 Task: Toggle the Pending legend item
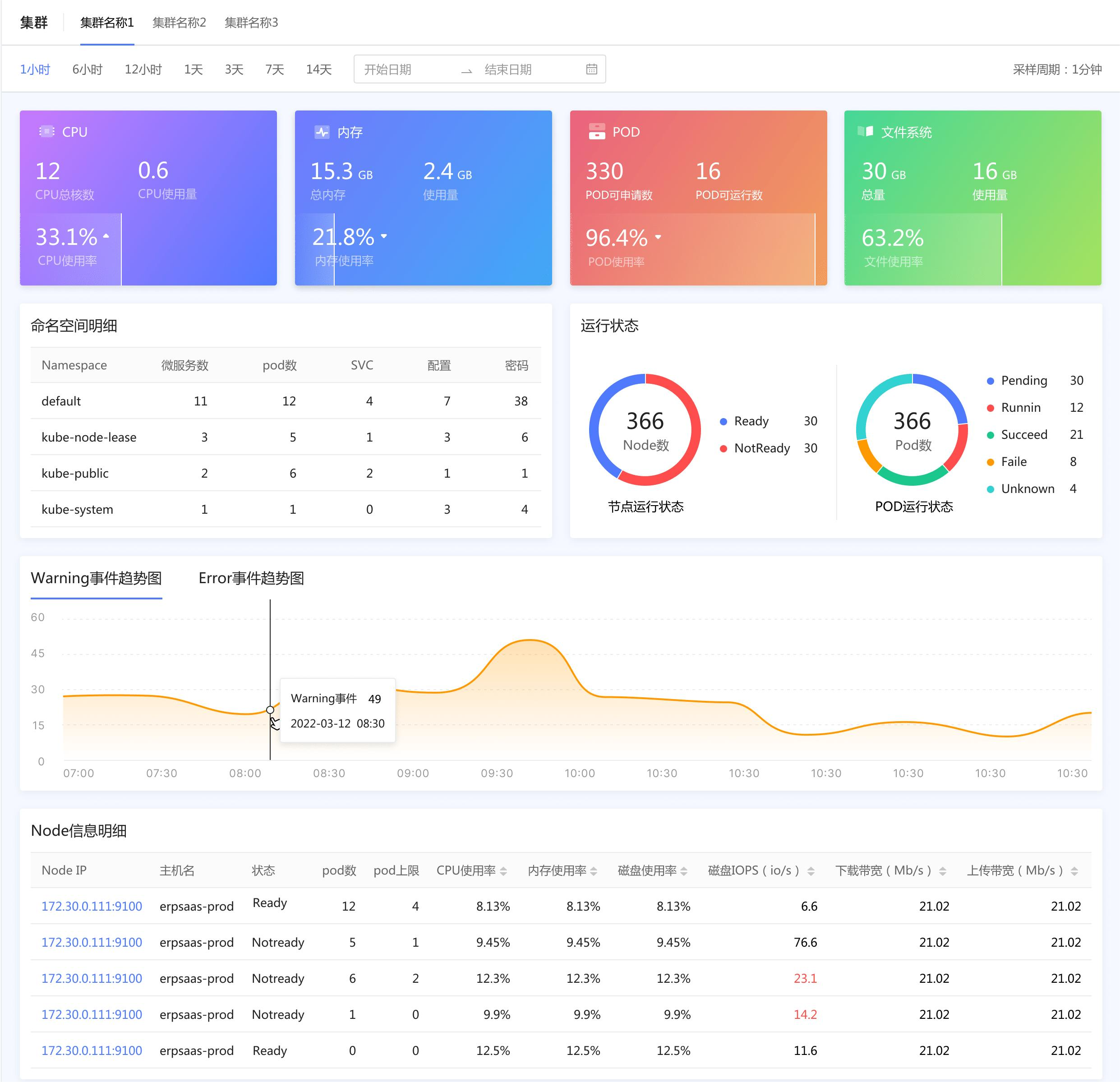pos(1035,381)
